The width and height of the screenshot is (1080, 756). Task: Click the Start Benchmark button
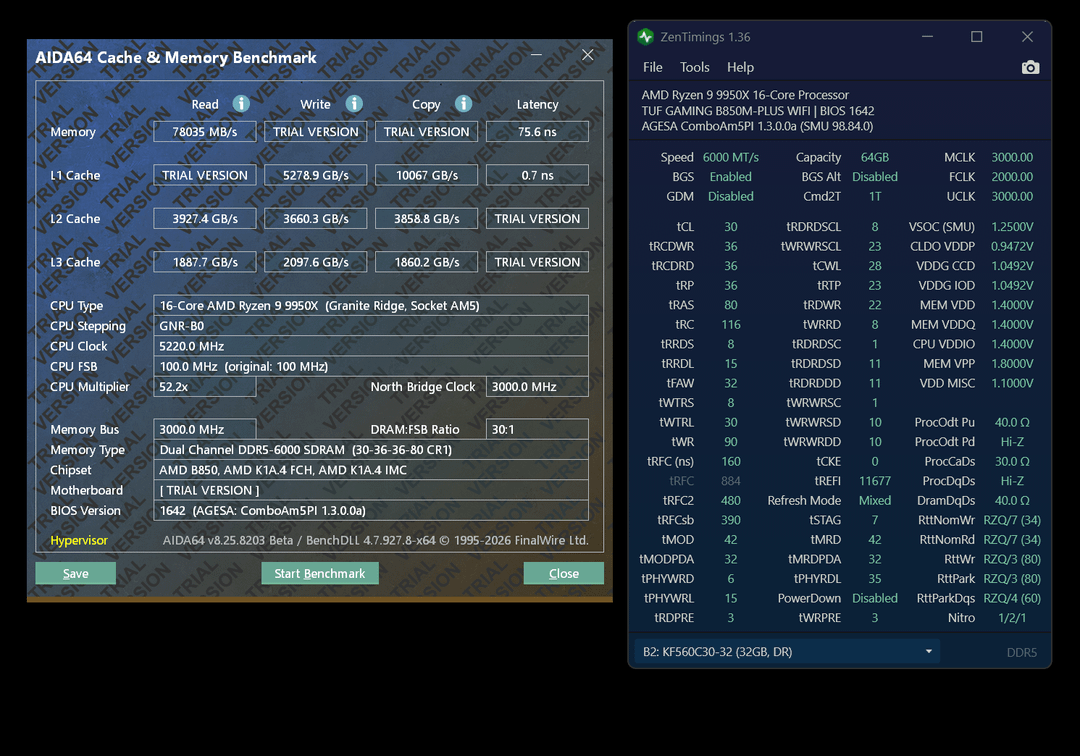[320, 573]
